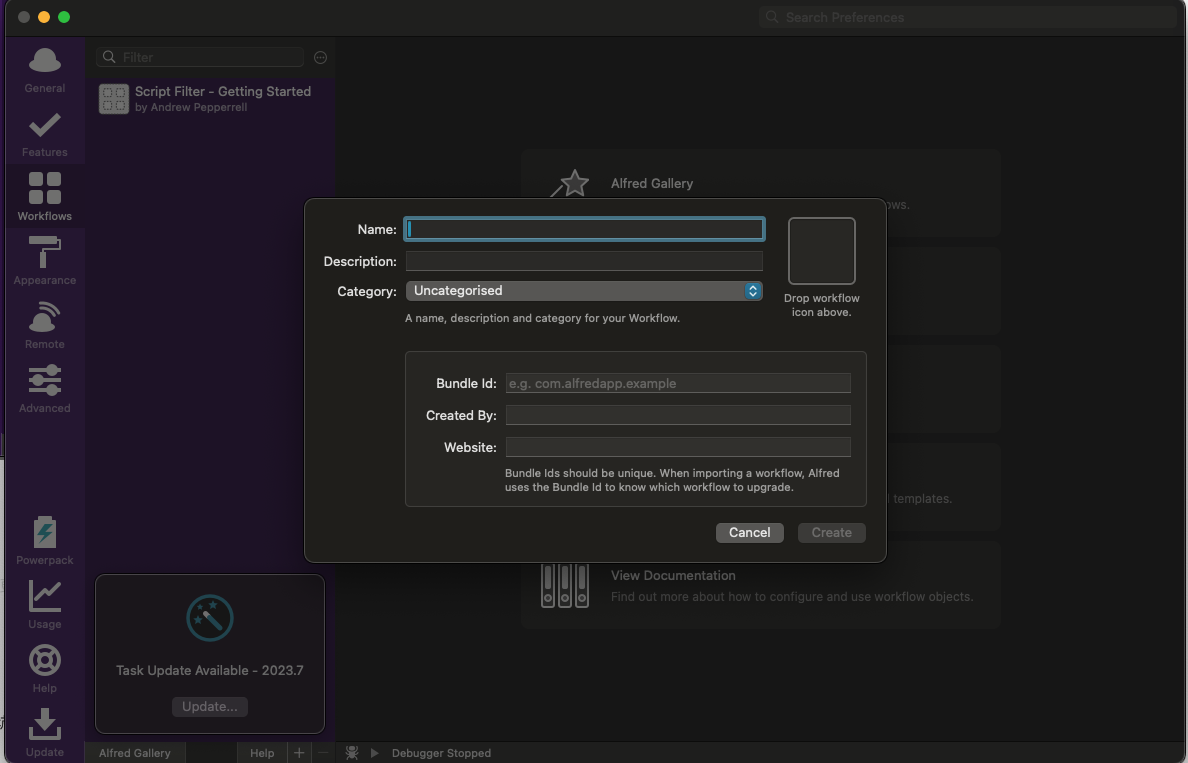Open the Usage statistics section
This screenshot has width=1188, height=763.
click(45, 605)
